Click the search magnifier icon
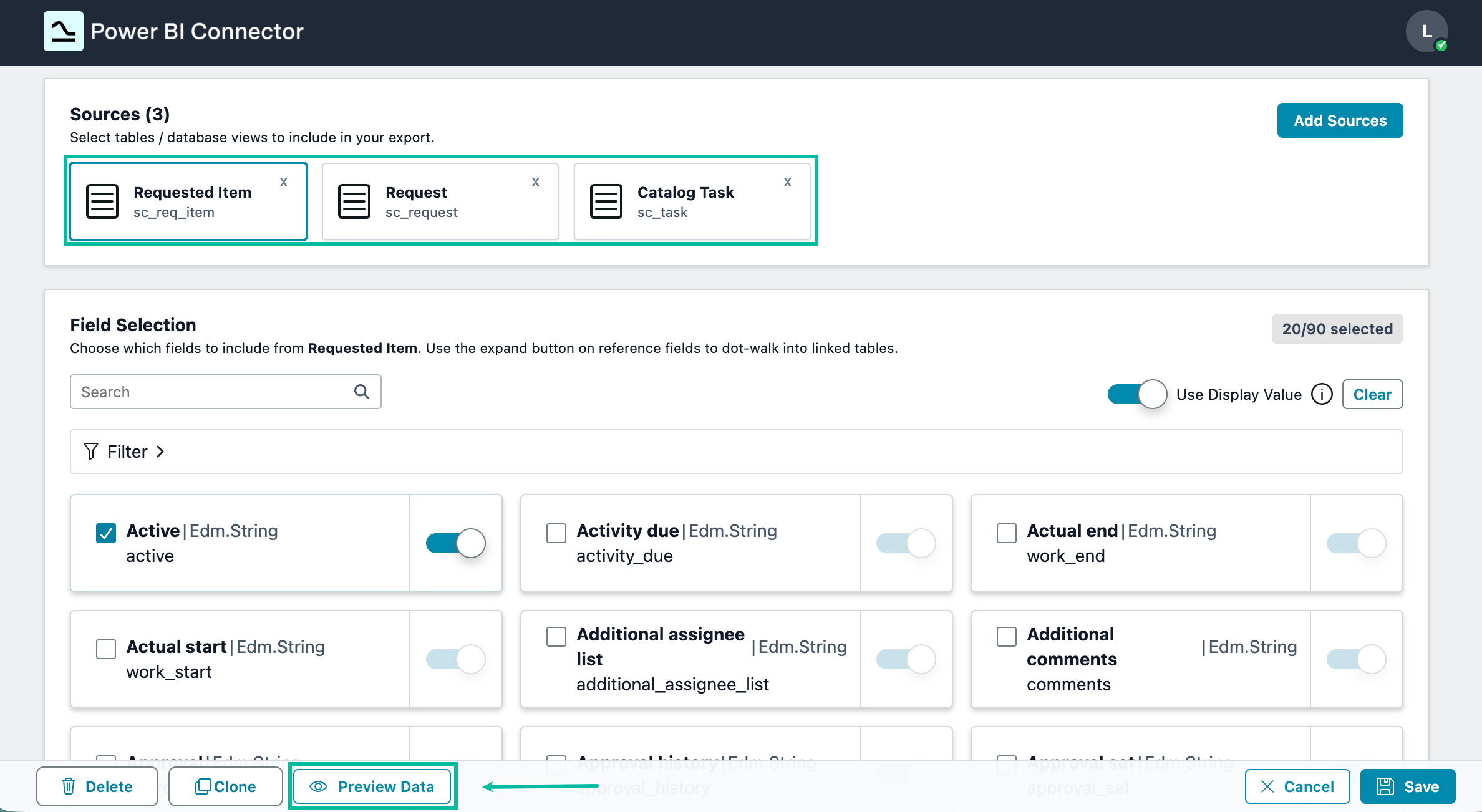This screenshot has height=812, width=1482. [x=362, y=392]
